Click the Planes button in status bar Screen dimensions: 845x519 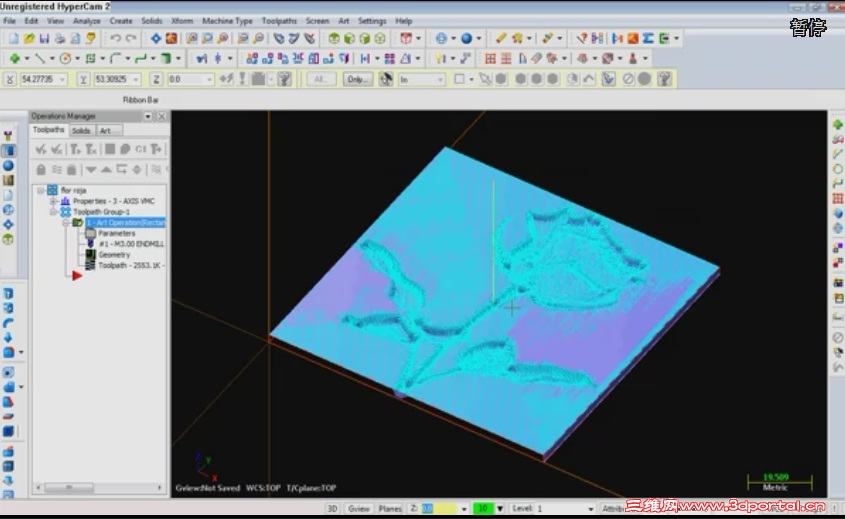tap(390, 509)
